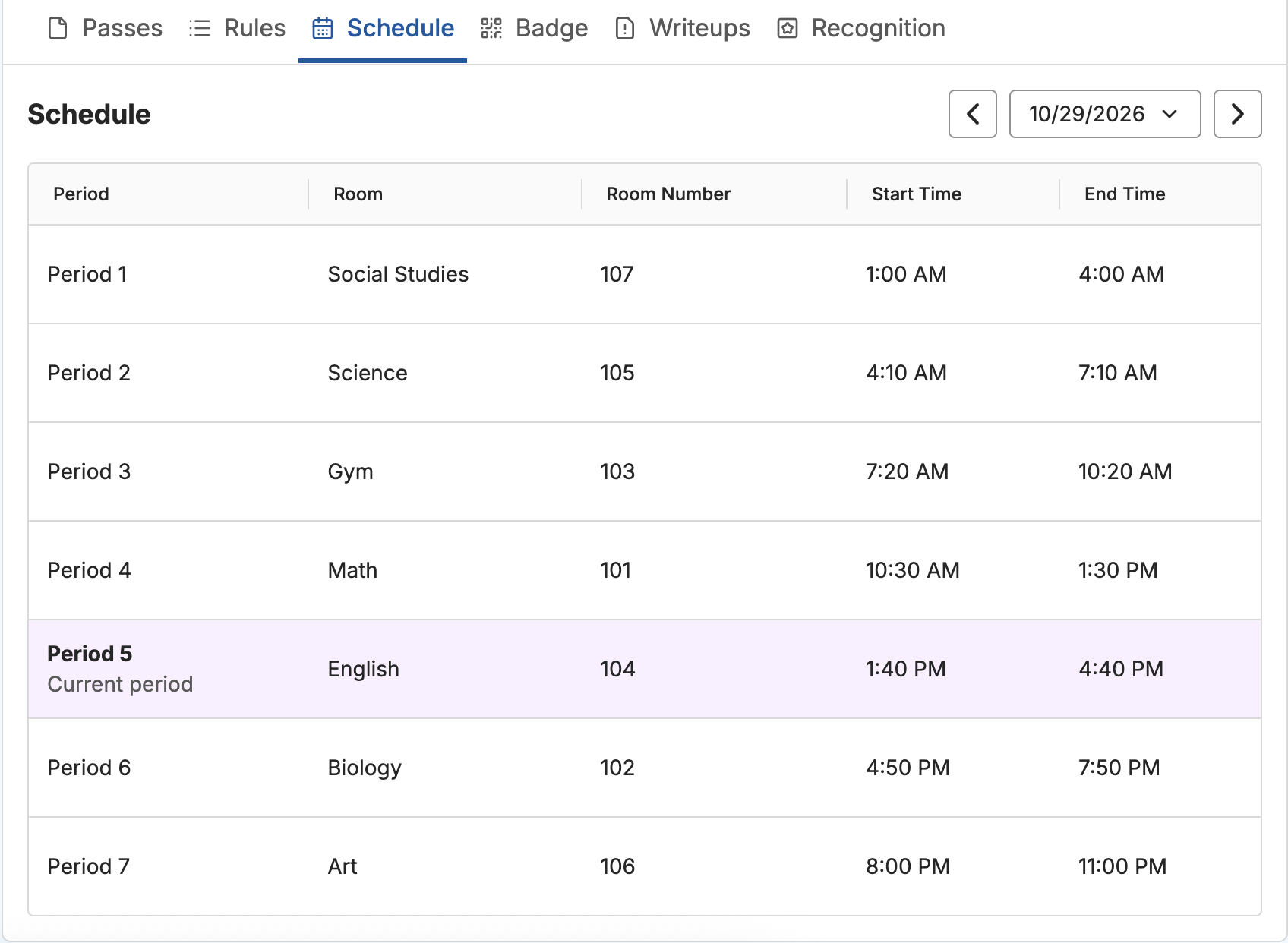Click the Passes document icon
Viewport: 1288px width, 943px height.
[58, 29]
